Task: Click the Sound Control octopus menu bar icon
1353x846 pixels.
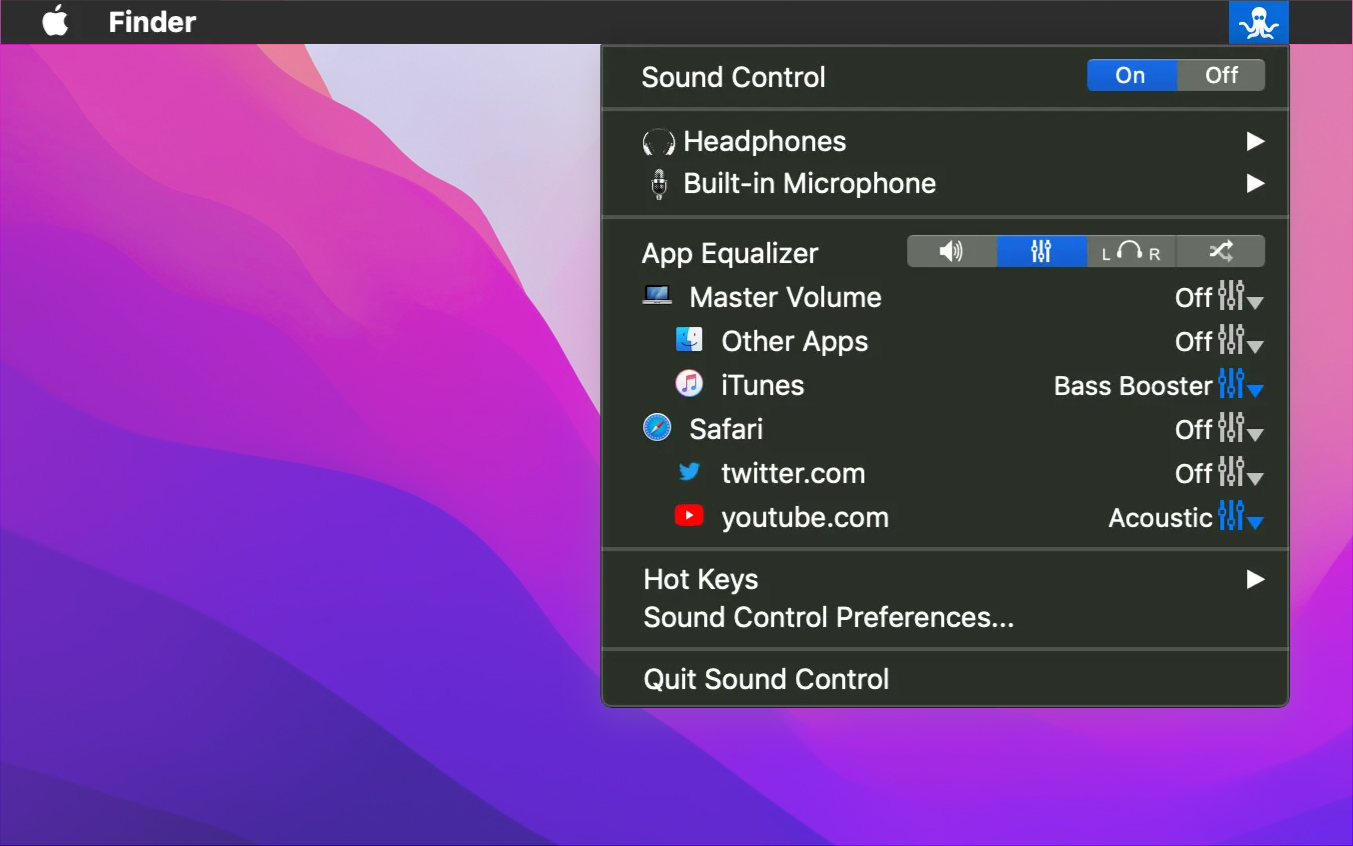Action: click(x=1259, y=21)
